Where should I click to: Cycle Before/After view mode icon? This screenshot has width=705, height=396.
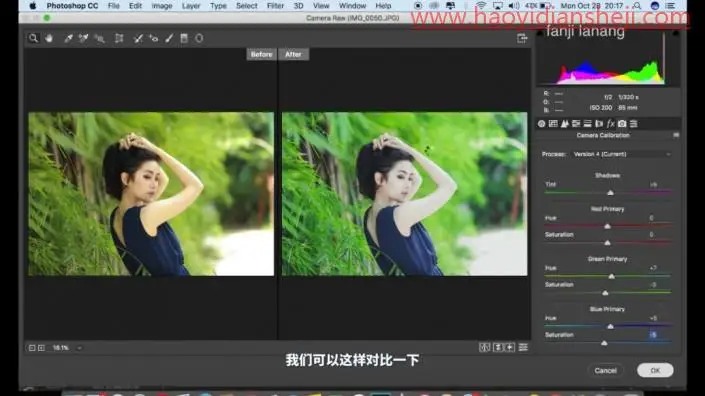coord(484,347)
